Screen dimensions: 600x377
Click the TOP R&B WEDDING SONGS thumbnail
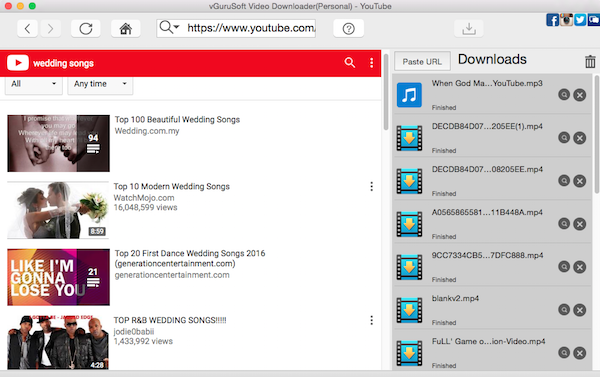pos(58,342)
